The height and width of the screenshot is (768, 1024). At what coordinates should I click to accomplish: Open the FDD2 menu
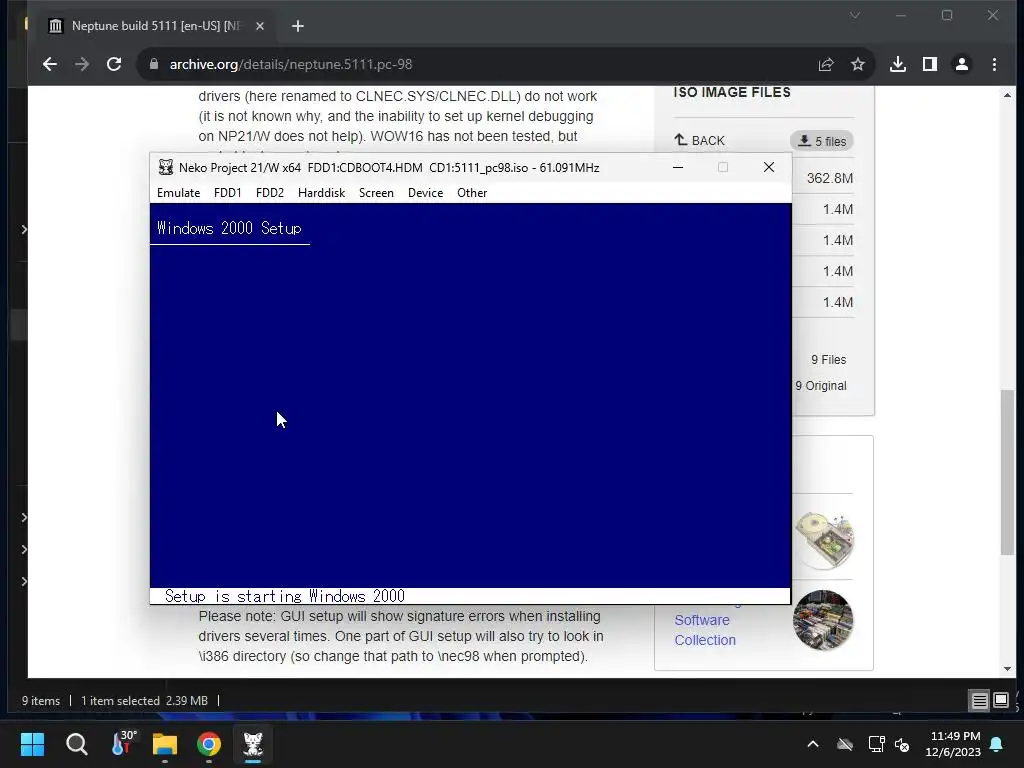click(270, 193)
